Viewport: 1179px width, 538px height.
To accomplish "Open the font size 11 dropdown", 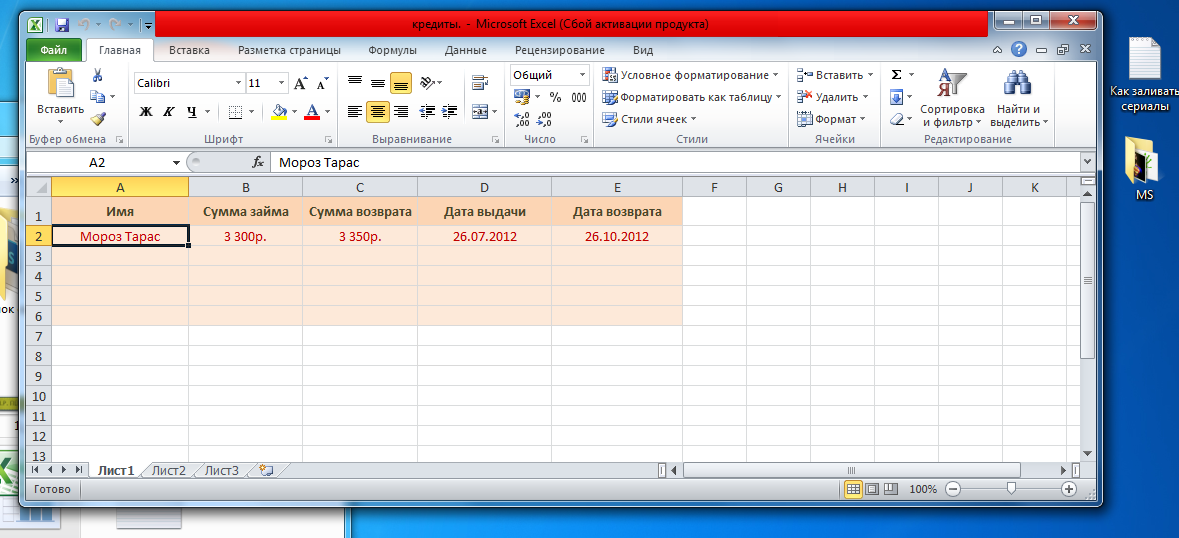I will pyautogui.click(x=282, y=83).
